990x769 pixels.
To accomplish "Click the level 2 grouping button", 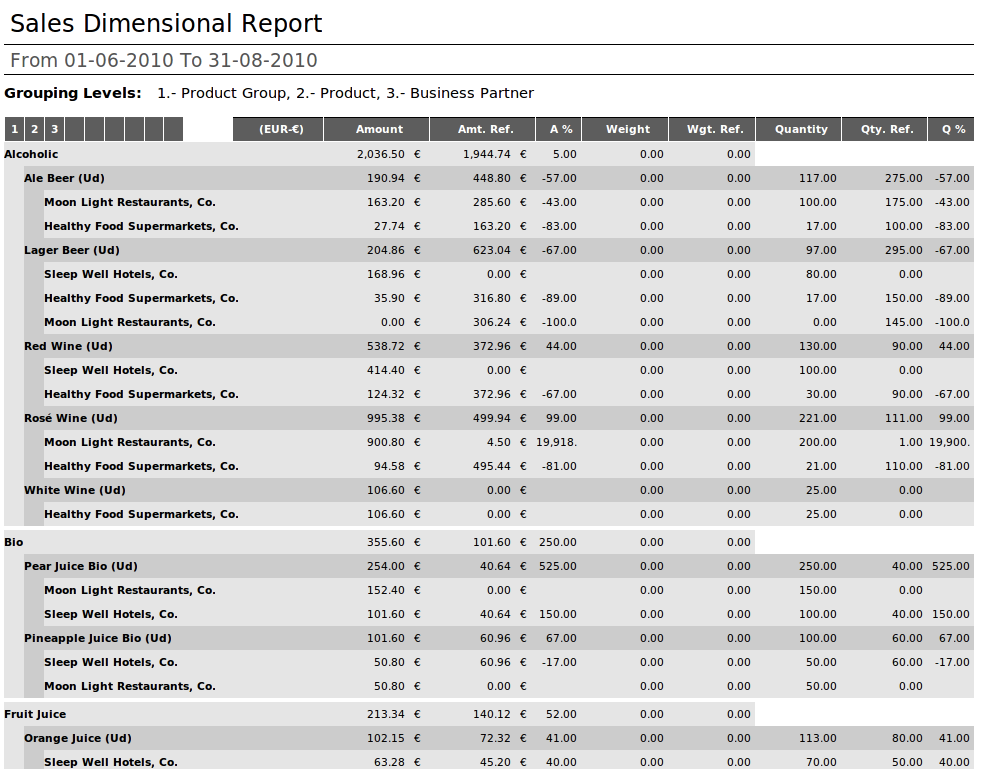I will click(x=34, y=129).
